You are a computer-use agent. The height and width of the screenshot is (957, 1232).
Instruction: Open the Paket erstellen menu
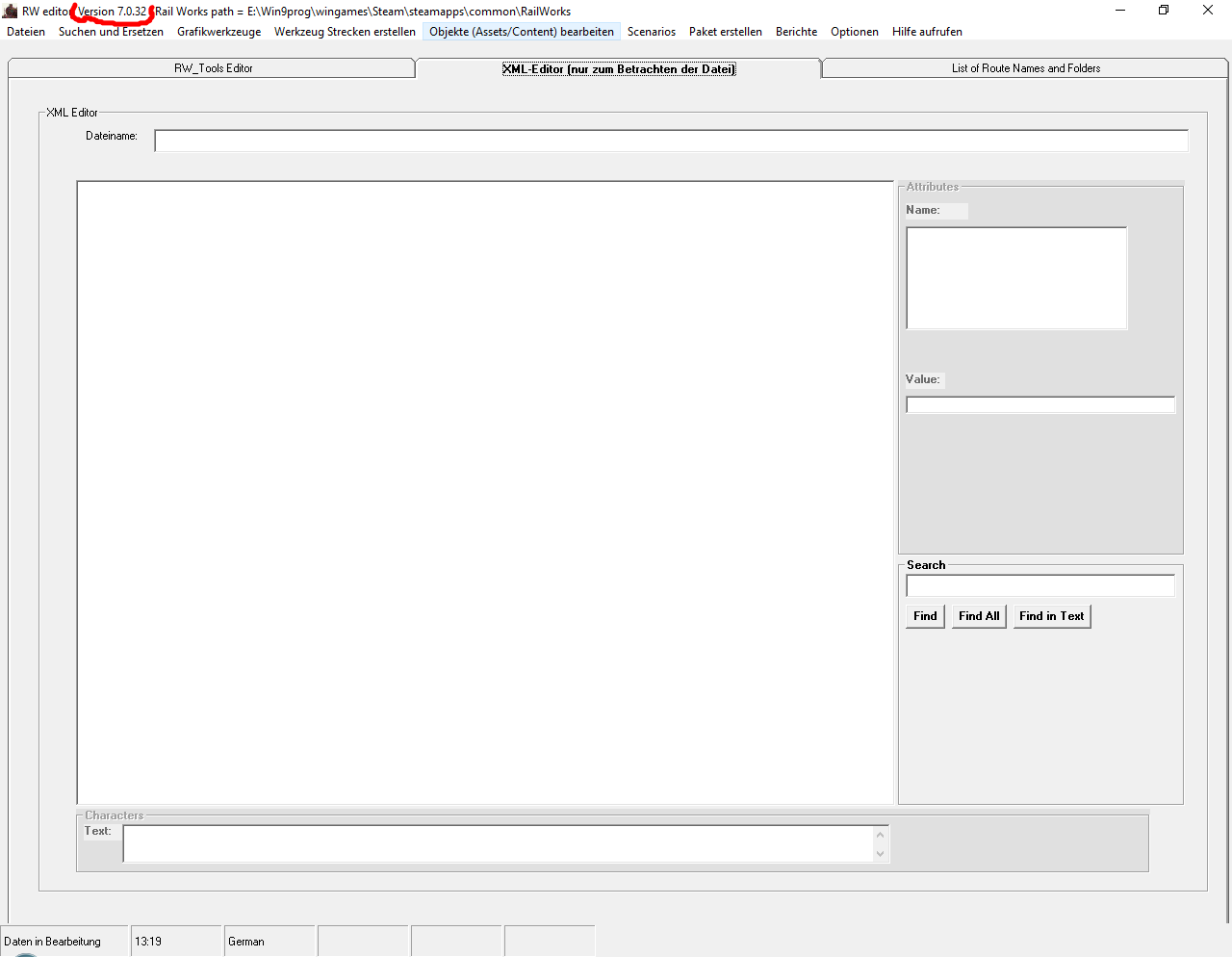pos(726,32)
